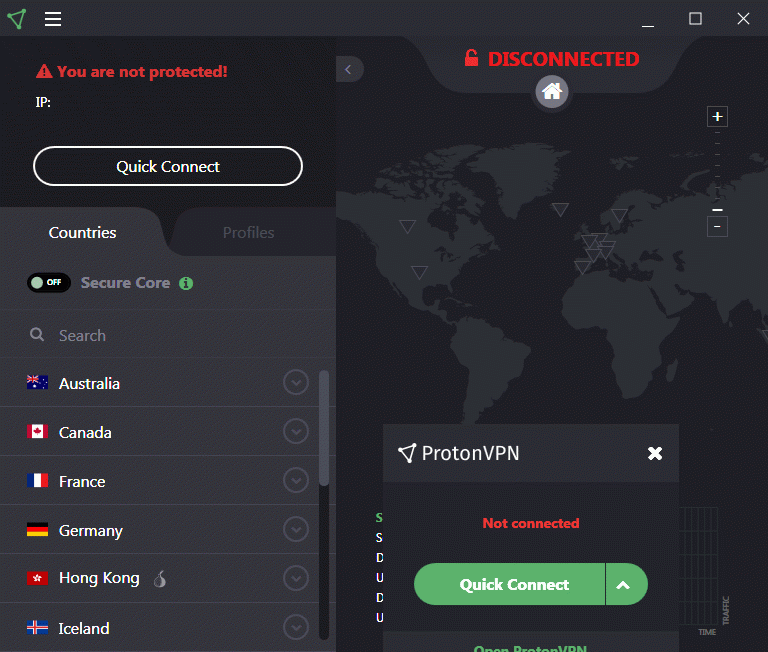Viewport: 768px width, 652px height.
Task: Click the 'Not connected' status text
Action: (531, 523)
